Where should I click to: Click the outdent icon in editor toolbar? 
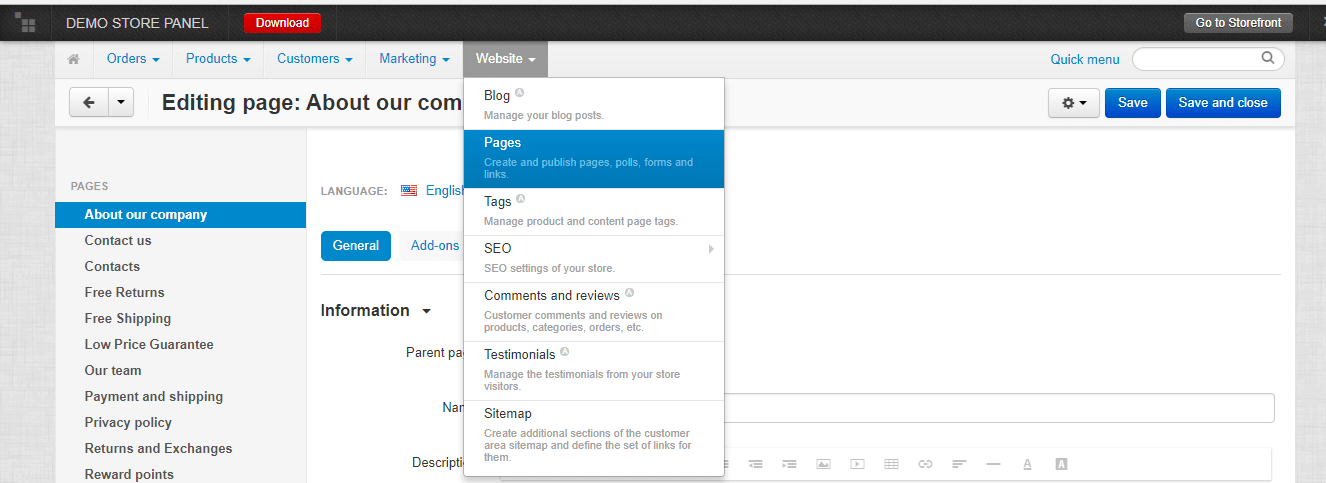(x=756, y=464)
